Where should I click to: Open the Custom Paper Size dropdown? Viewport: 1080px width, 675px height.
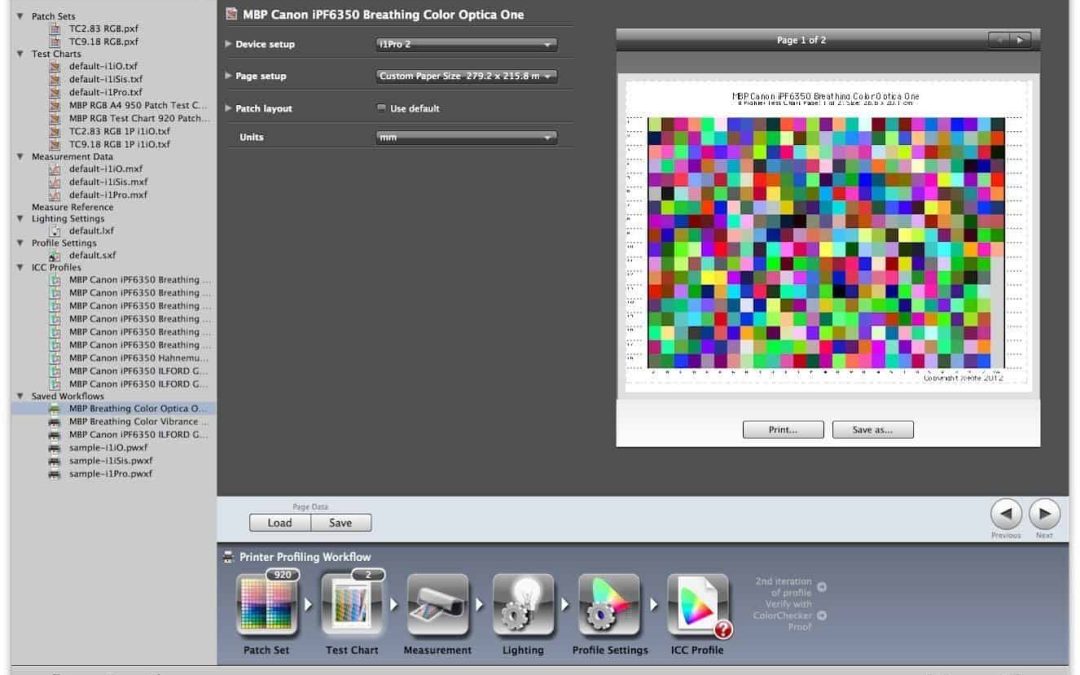(x=466, y=76)
